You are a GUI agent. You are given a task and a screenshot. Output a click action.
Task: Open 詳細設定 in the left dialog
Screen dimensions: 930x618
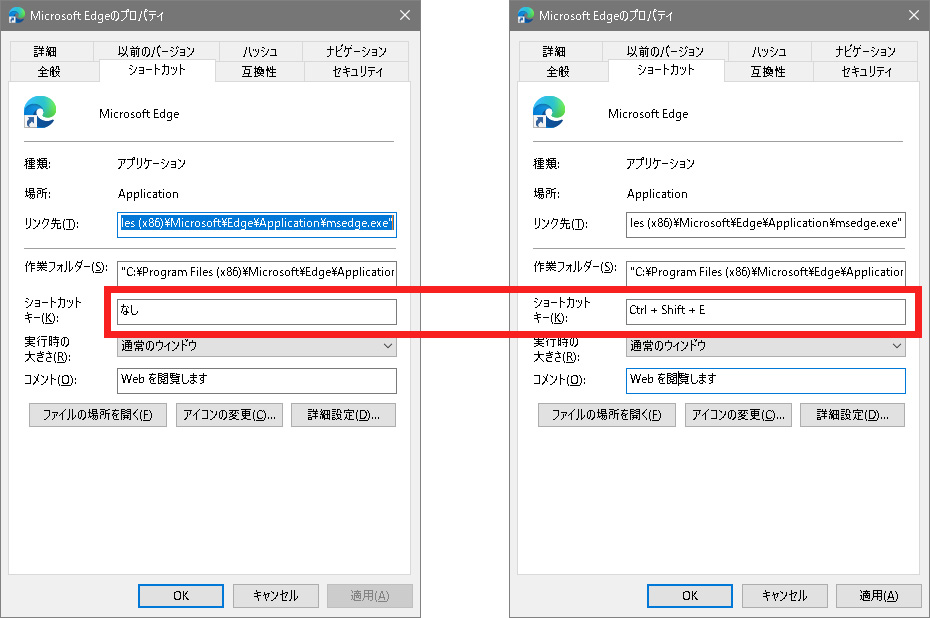coord(343,415)
